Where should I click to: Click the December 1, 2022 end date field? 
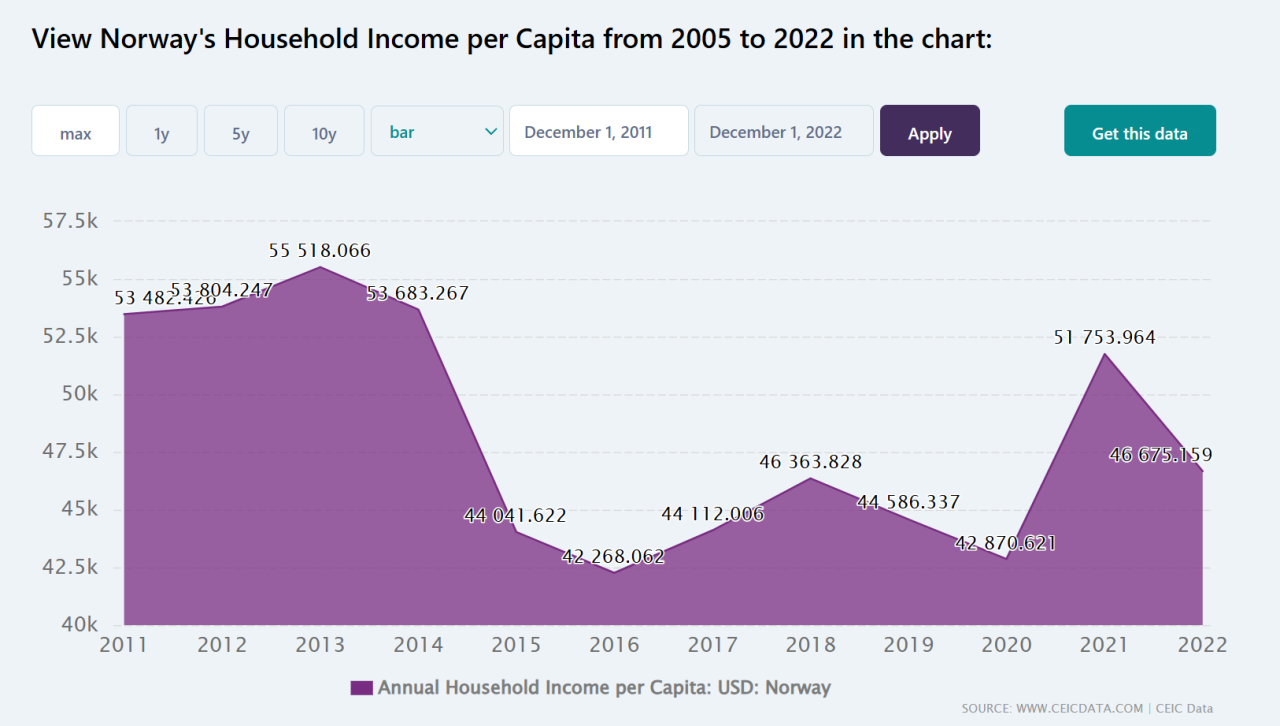click(784, 131)
